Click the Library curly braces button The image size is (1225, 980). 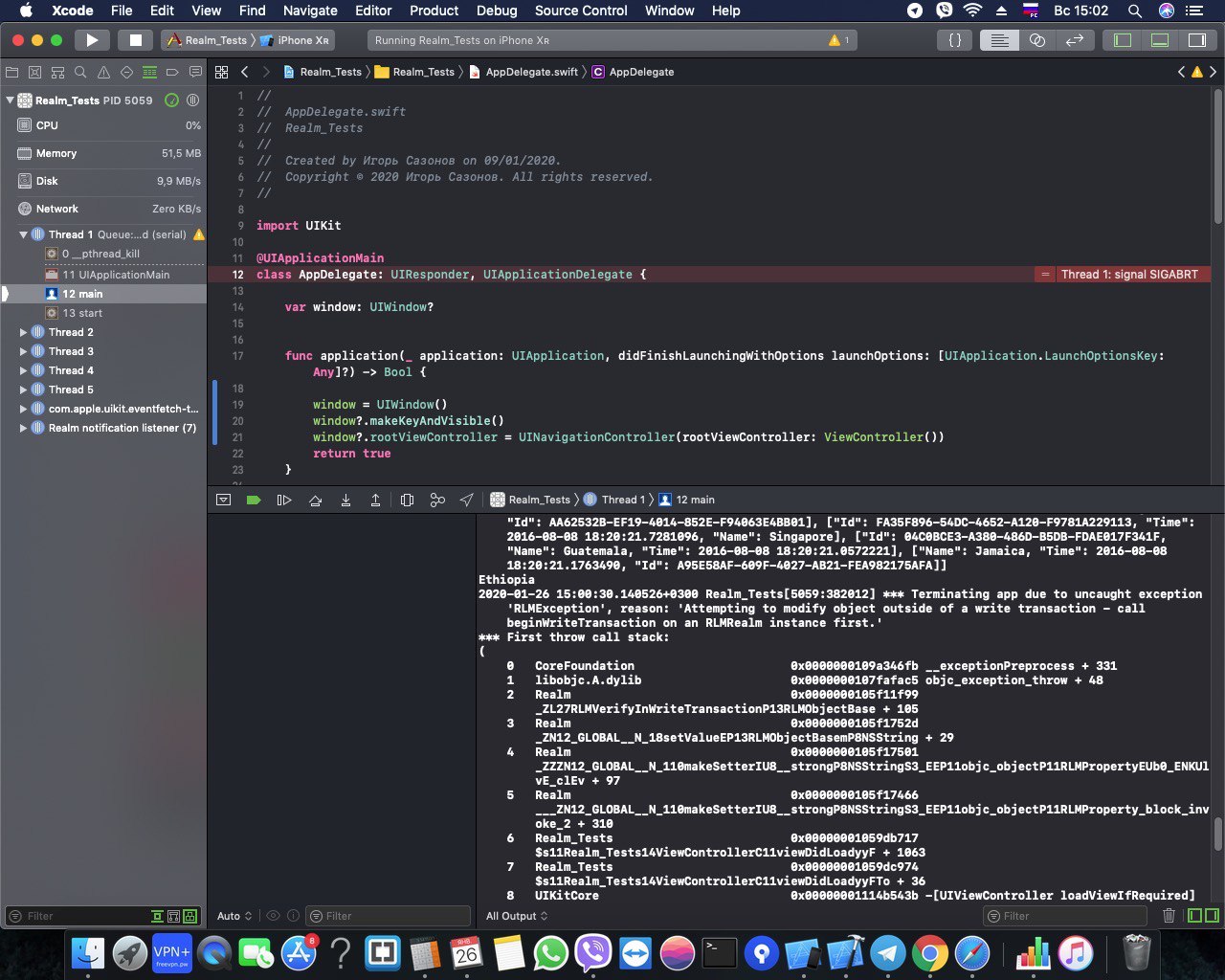(x=955, y=40)
